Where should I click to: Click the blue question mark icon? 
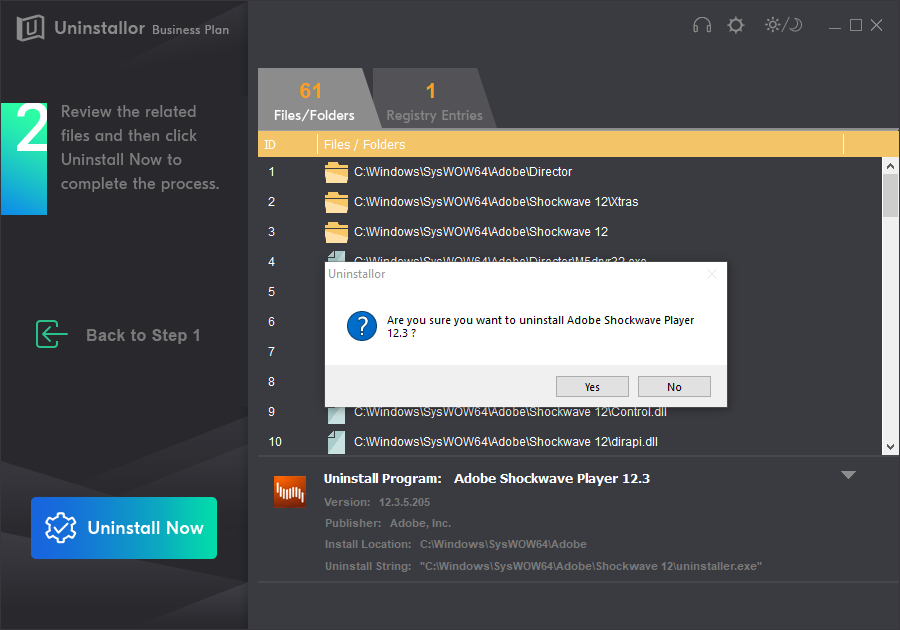pyautogui.click(x=362, y=326)
